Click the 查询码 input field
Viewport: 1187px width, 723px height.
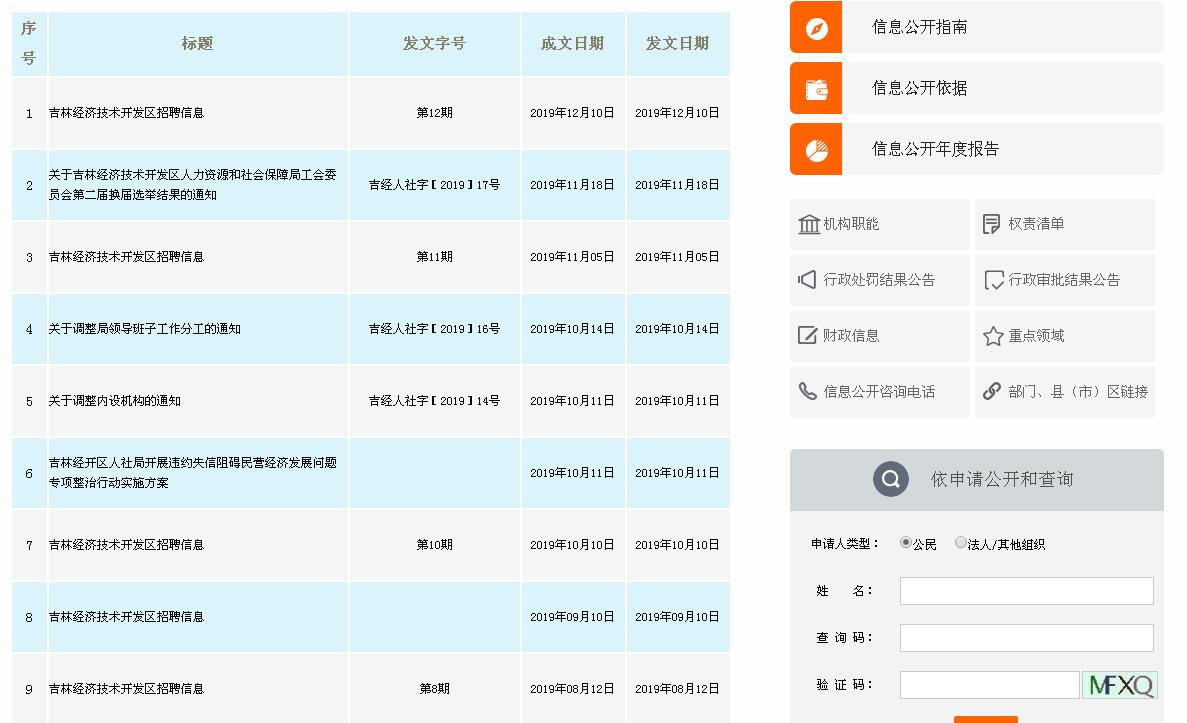click(x=1027, y=638)
